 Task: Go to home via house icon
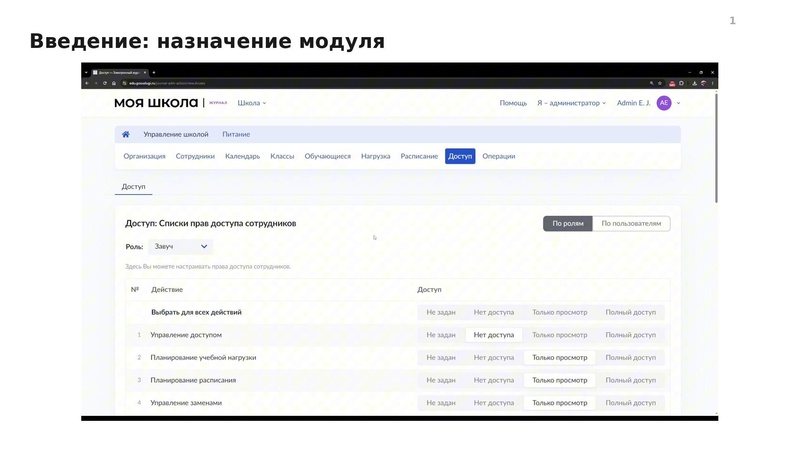click(x=126, y=135)
